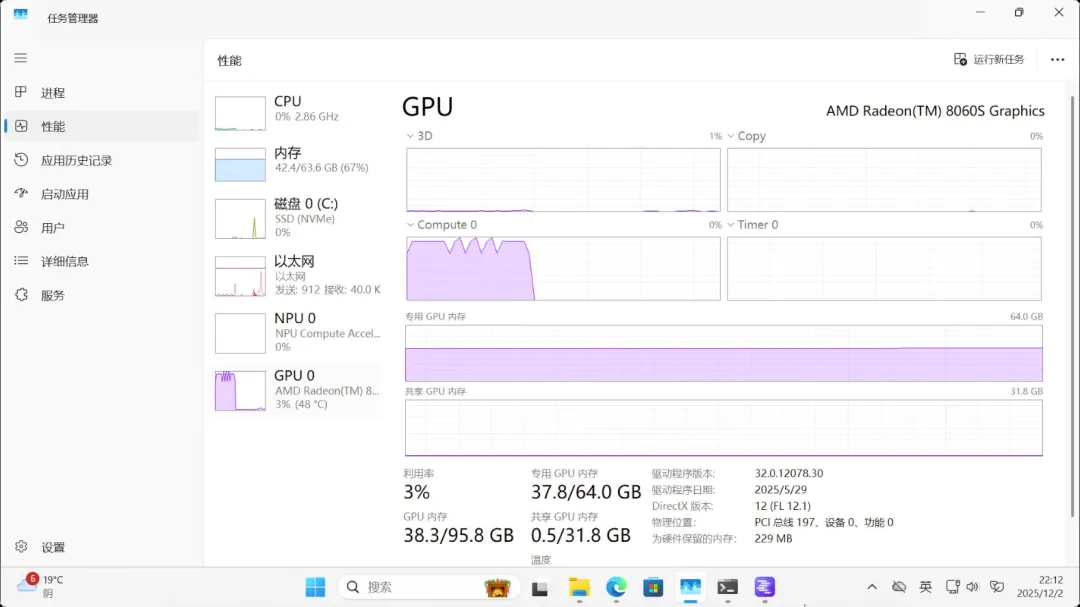This screenshot has width=1080, height=607.
Task: Go to 启动应用 (Startup apps)
Action: tap(64, 194)
